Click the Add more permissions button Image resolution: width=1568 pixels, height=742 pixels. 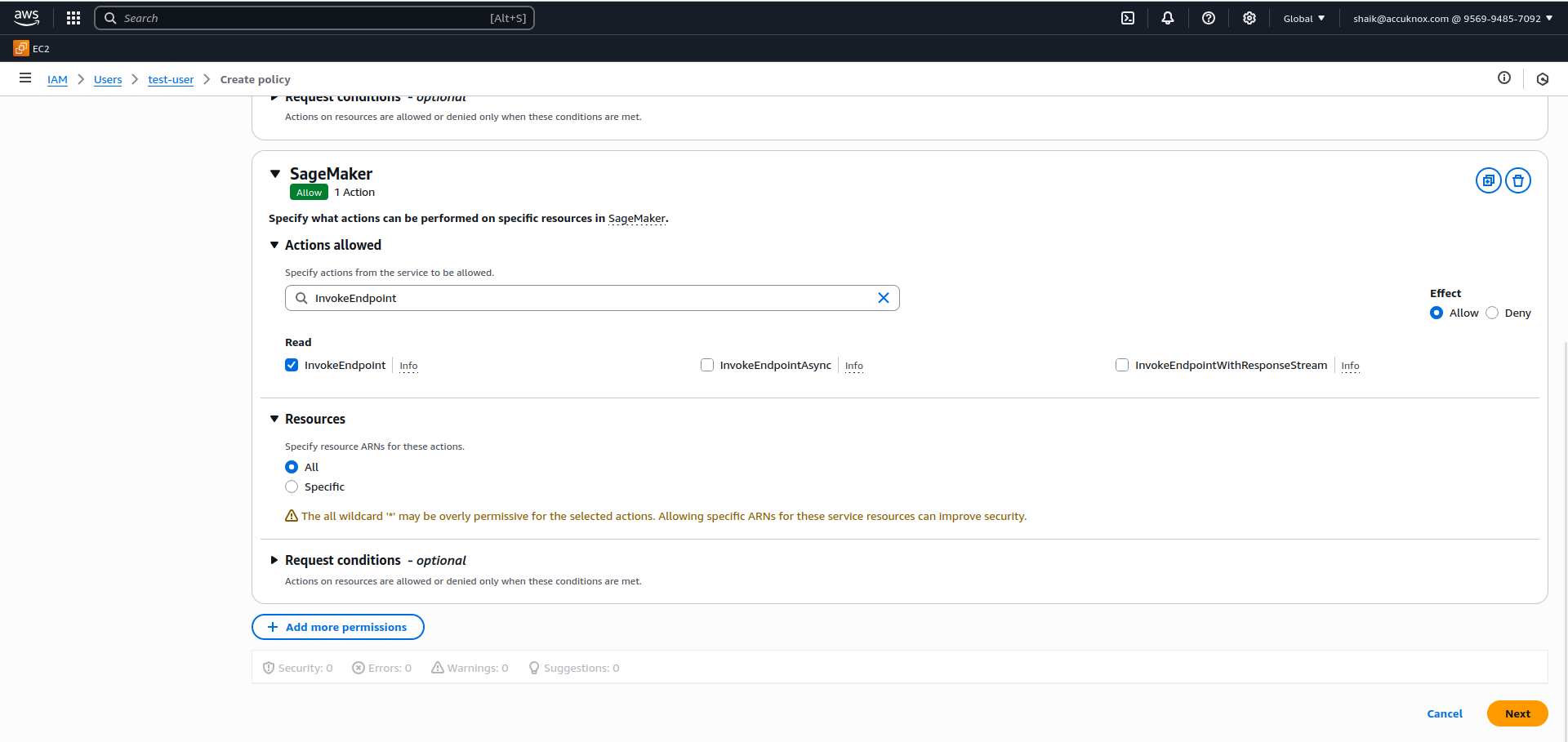(337, 627)
